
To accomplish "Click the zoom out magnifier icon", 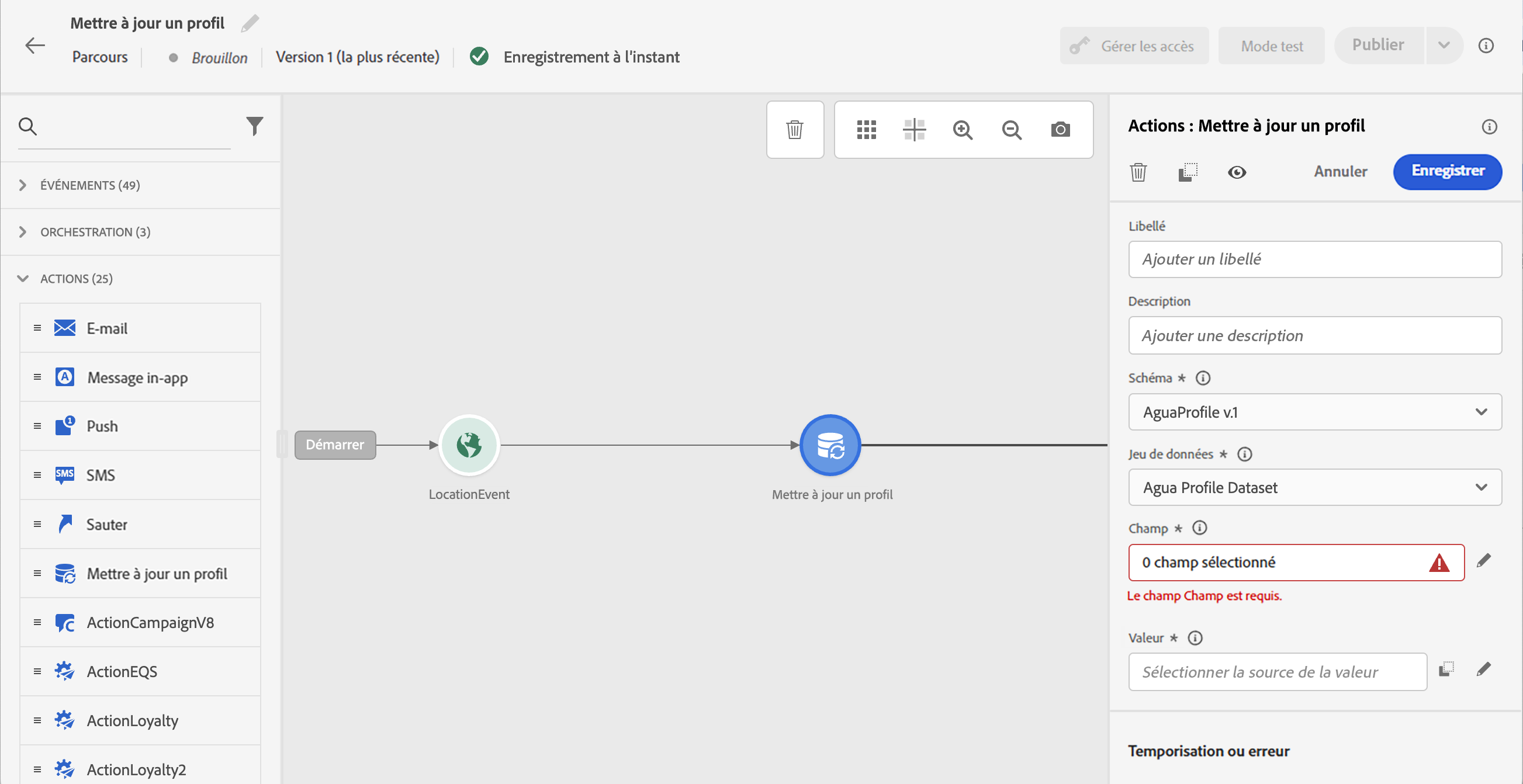I will coord(1012,129).
